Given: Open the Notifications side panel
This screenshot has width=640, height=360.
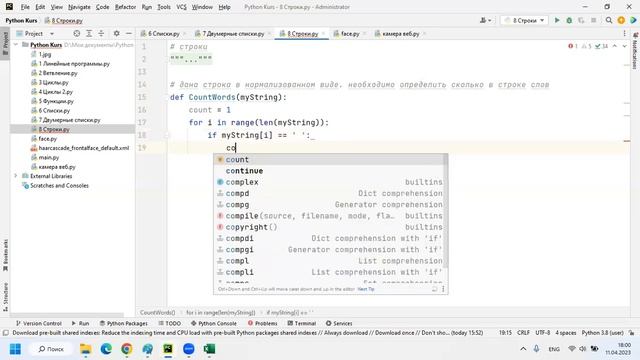Looking at the screenshot, I should point(635,51).
